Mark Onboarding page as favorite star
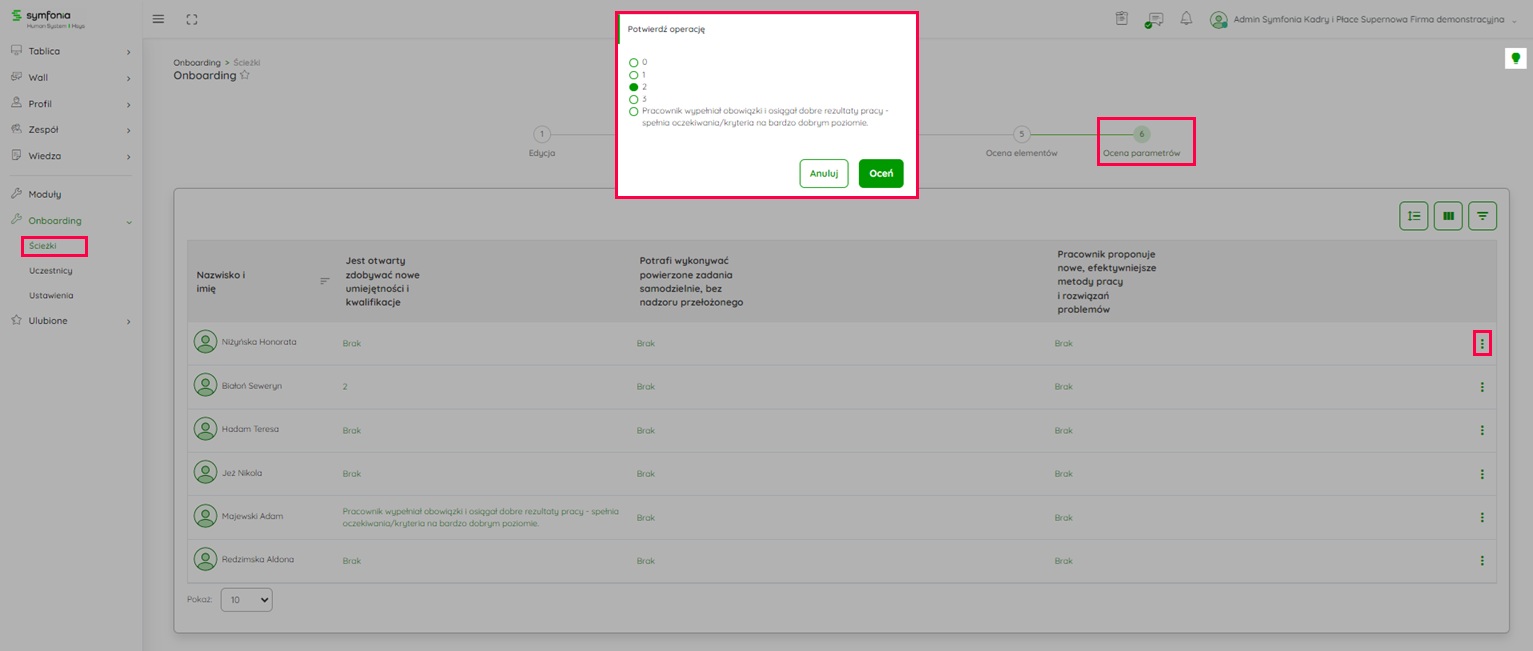This screenshot has width=1533, height=651. pyautogui.click(x=245, y=75)
